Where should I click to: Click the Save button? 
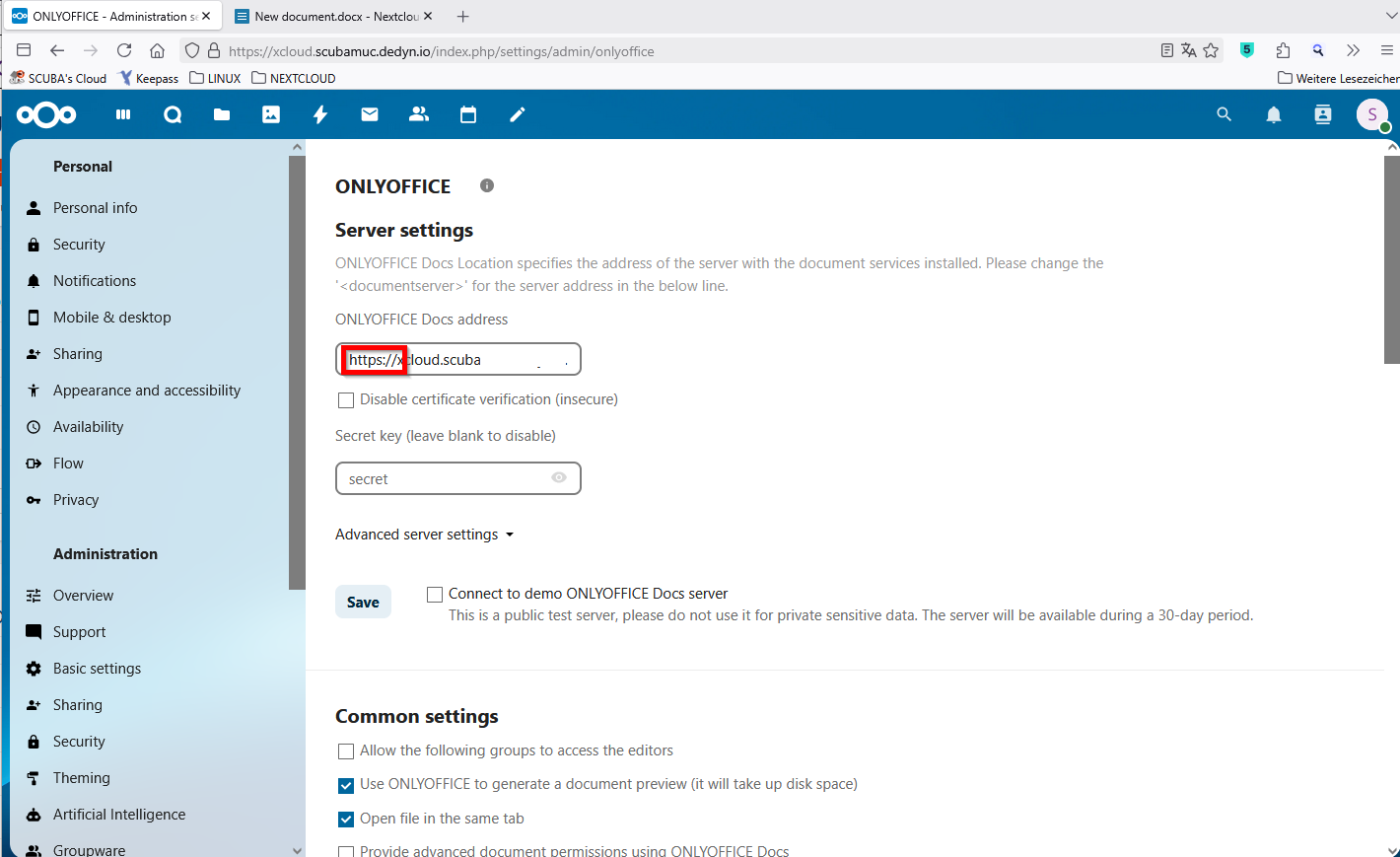click(x=363, y=603)
